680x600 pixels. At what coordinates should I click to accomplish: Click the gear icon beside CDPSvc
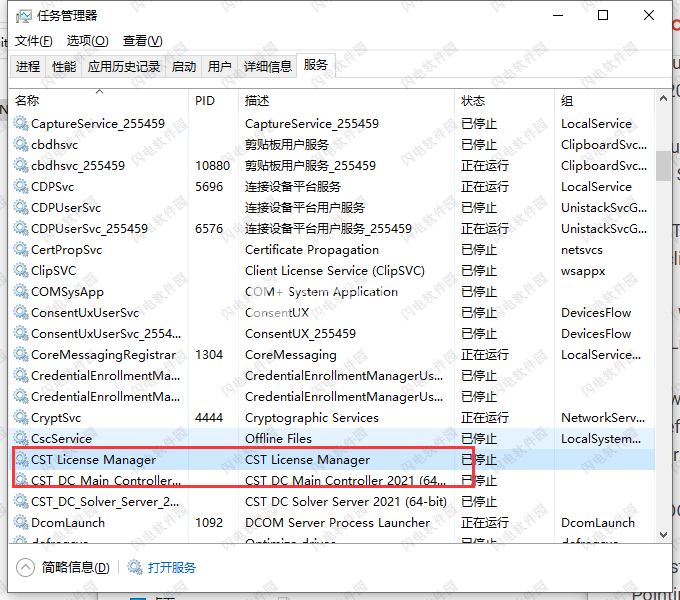click(x=21, y=186)
